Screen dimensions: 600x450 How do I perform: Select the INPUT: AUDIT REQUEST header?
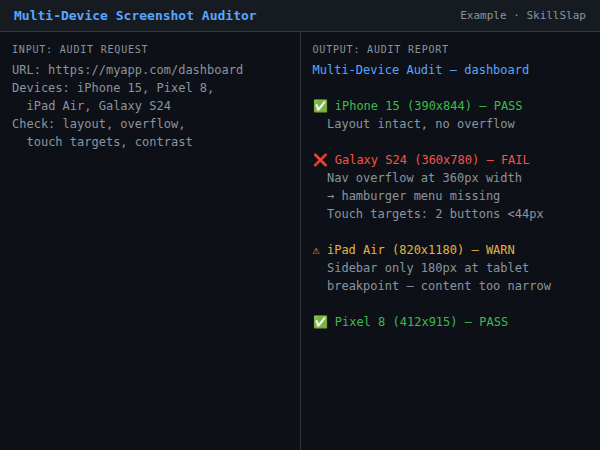[80, 49]
